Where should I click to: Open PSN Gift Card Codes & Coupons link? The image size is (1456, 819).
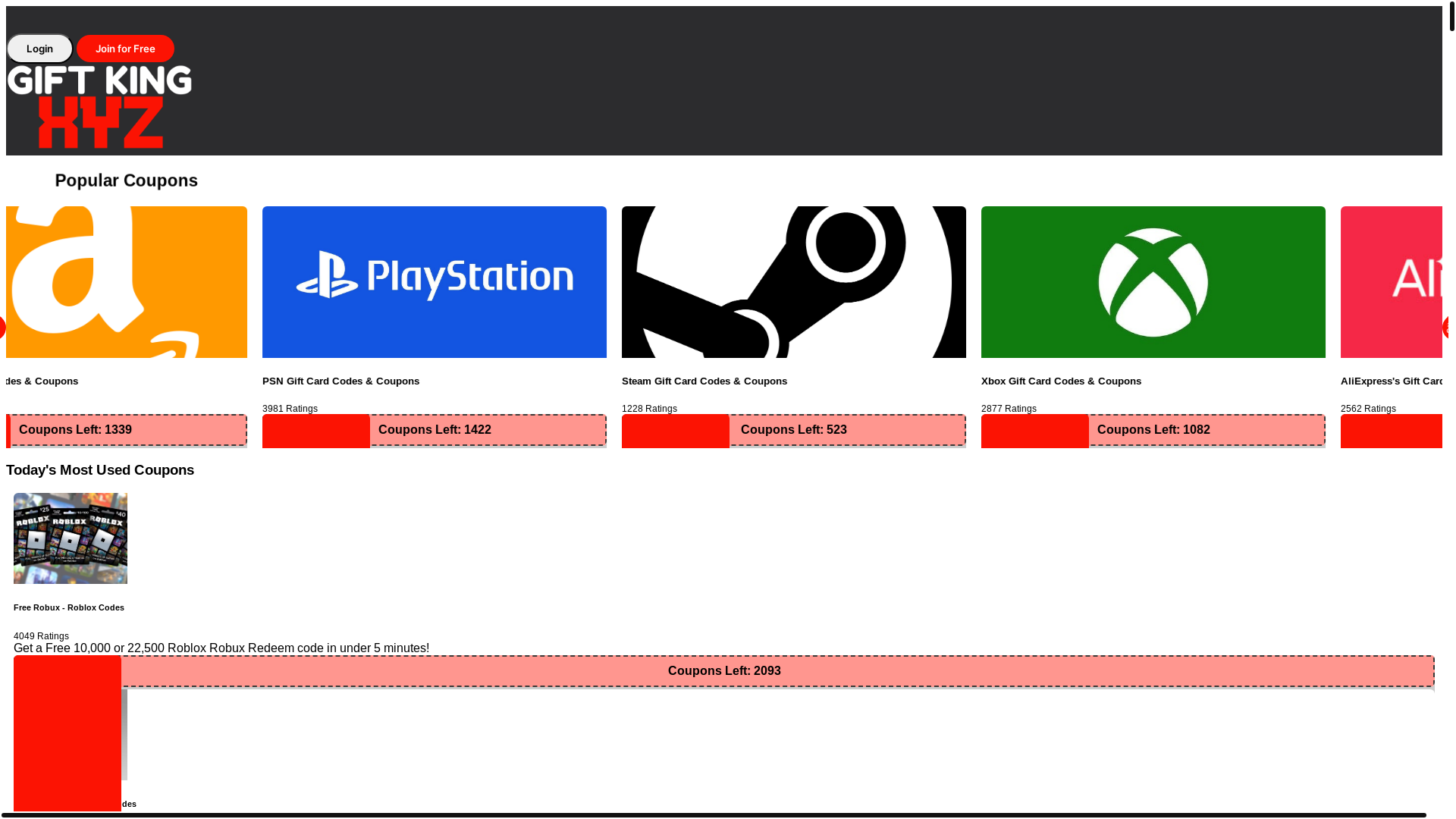click(341, 381)
